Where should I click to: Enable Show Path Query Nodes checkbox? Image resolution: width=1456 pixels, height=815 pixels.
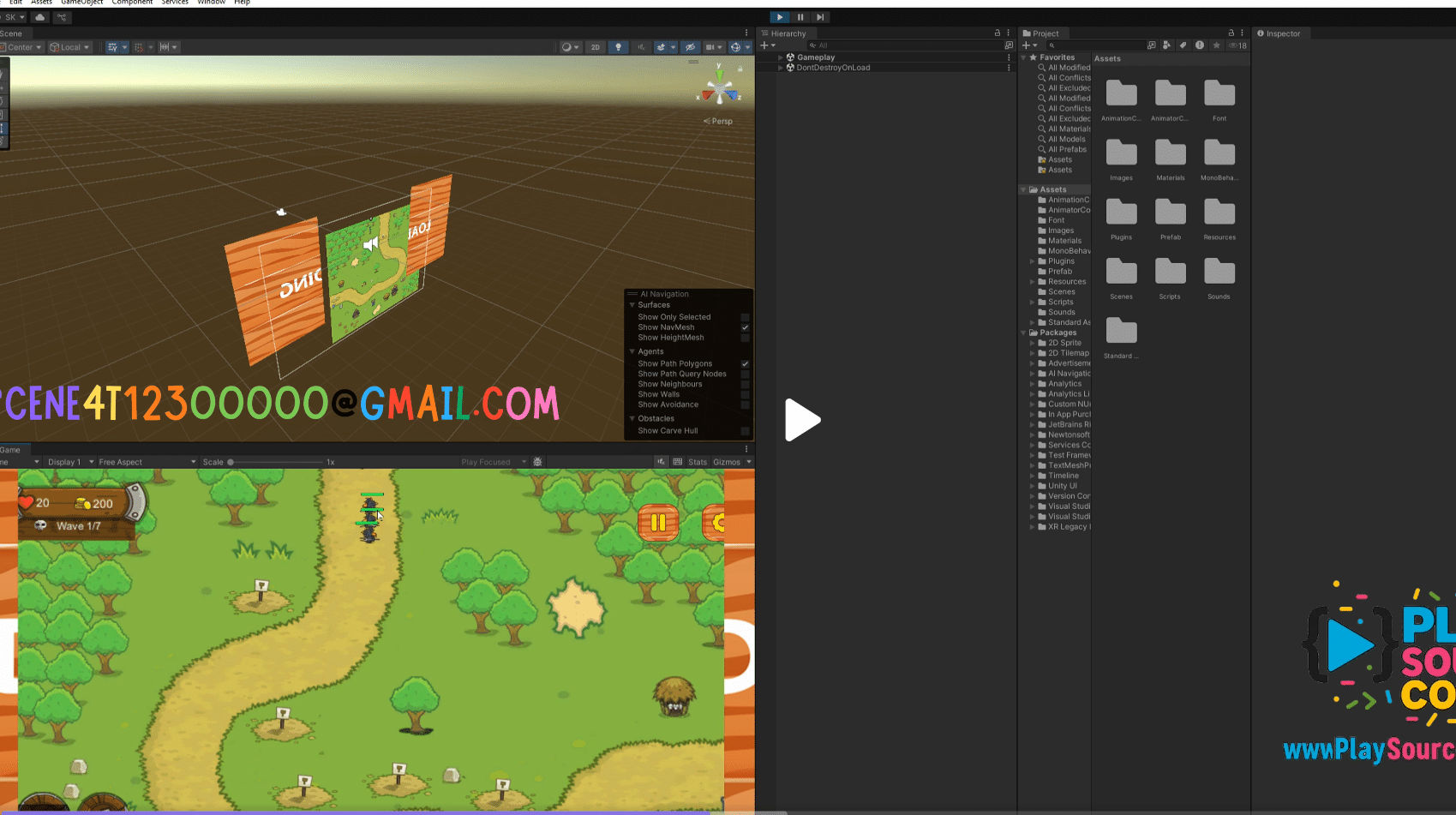coord(745,374)
